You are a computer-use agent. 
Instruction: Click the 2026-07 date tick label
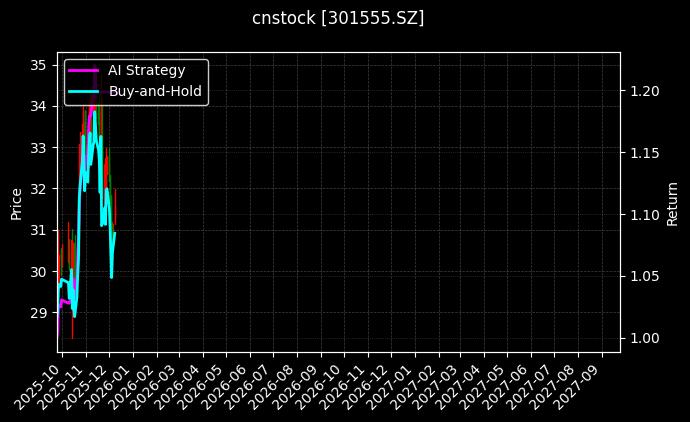pos(249,388)
